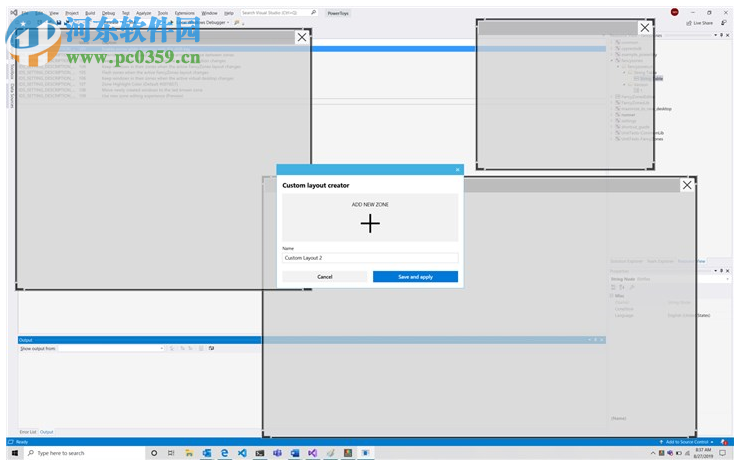Screen dimensions: 739x461
Task: Open the Test menu
Action: tap(126, 13)
